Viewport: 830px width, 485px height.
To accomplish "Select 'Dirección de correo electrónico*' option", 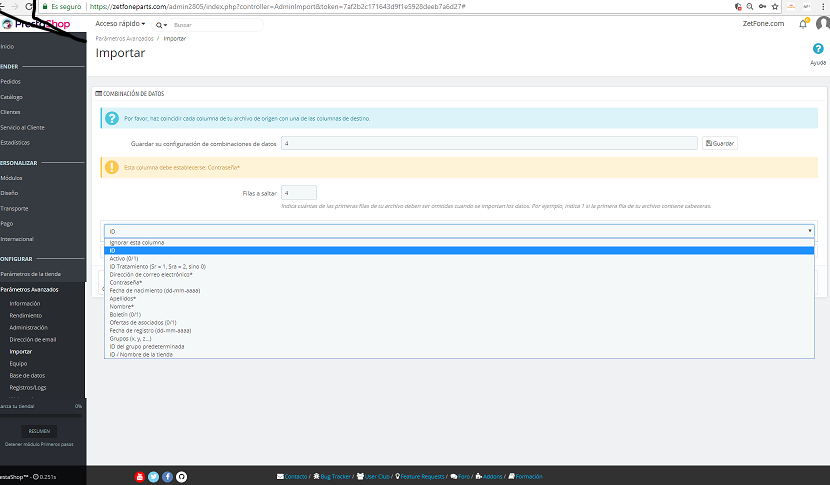I will pos(459,274).
